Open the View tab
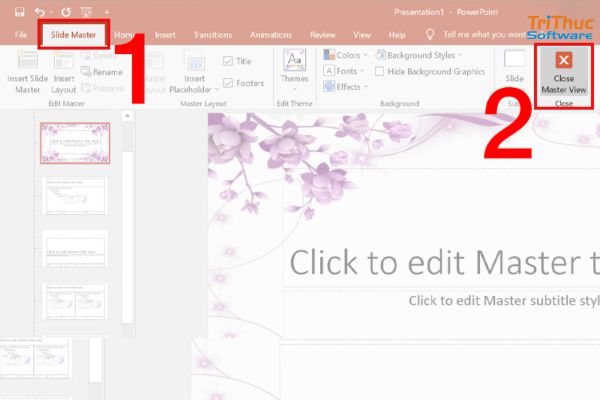The width and height of the screenshot is (600, 400). pyautogui.click(x=362, y=35)
